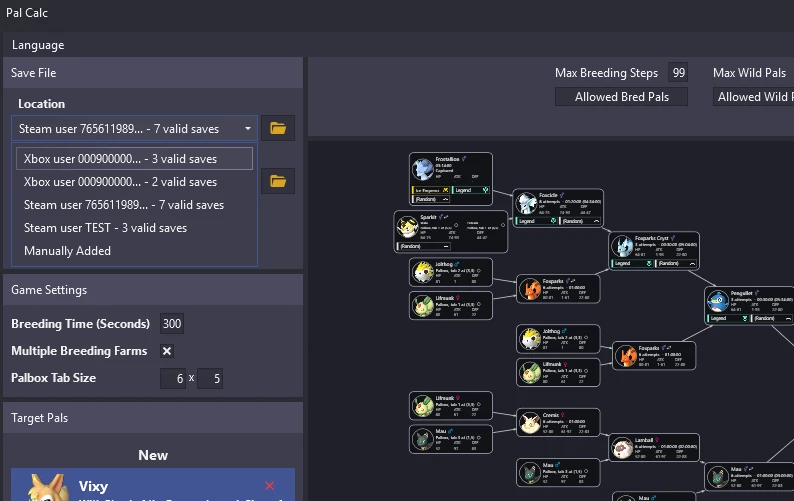Select Xbox user with 2 valid saves

click(134, 182)
